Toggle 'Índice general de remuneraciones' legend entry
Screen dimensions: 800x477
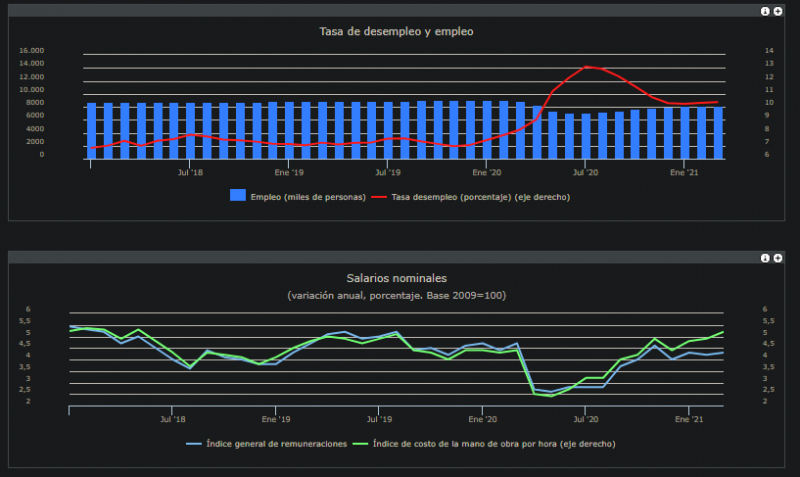[x=276, y=443]
